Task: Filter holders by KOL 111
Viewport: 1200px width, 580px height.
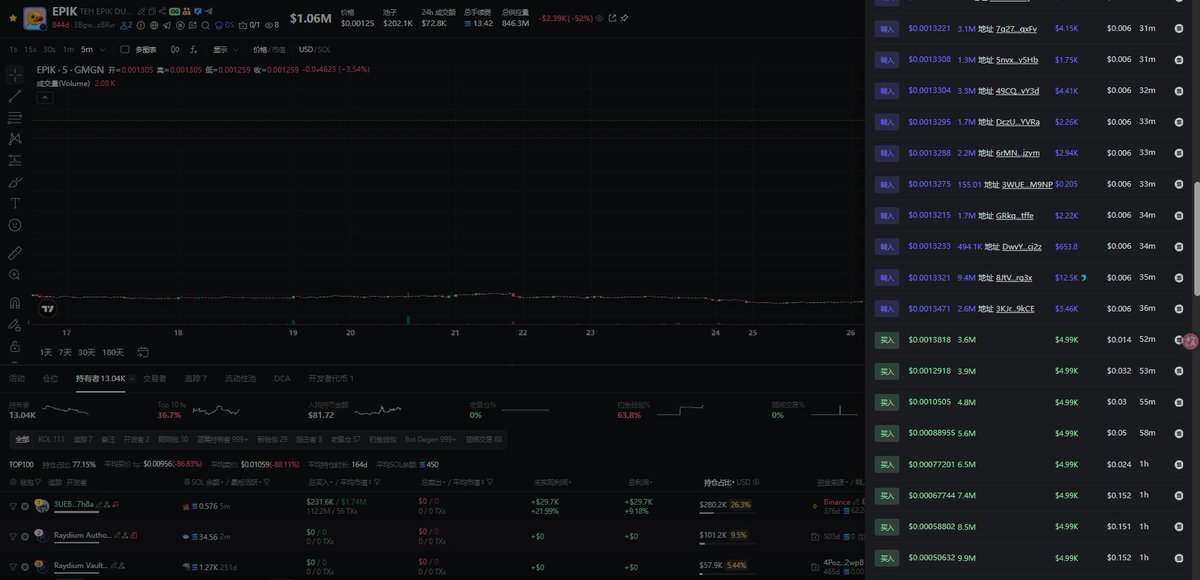Action: point(51,439)
